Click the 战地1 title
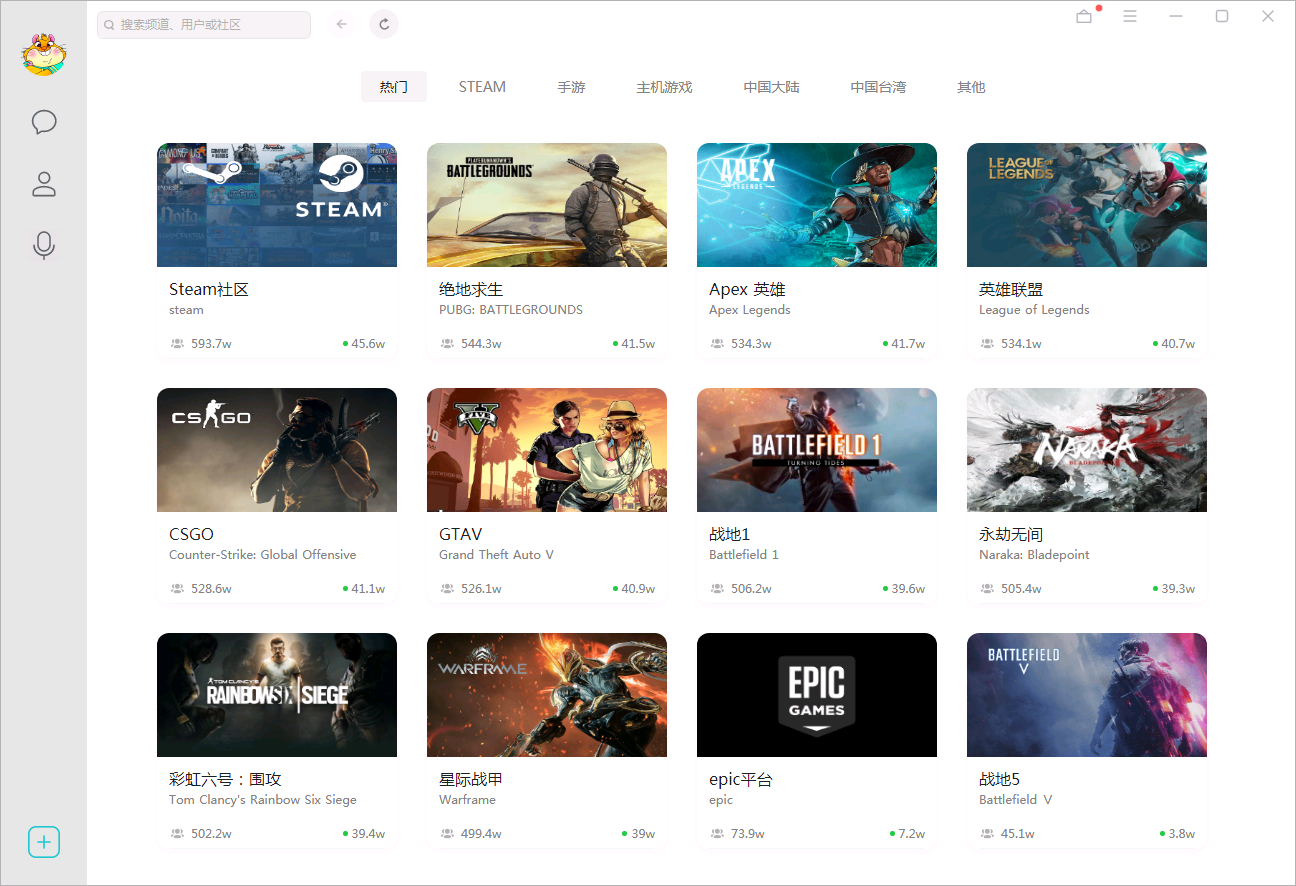1296x886 pixels. [729, 534]
